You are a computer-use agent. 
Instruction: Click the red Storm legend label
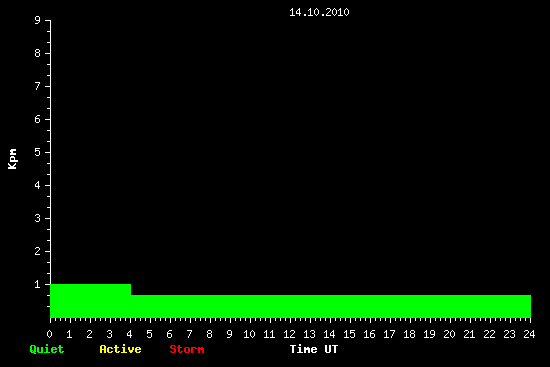coord(187,349)
